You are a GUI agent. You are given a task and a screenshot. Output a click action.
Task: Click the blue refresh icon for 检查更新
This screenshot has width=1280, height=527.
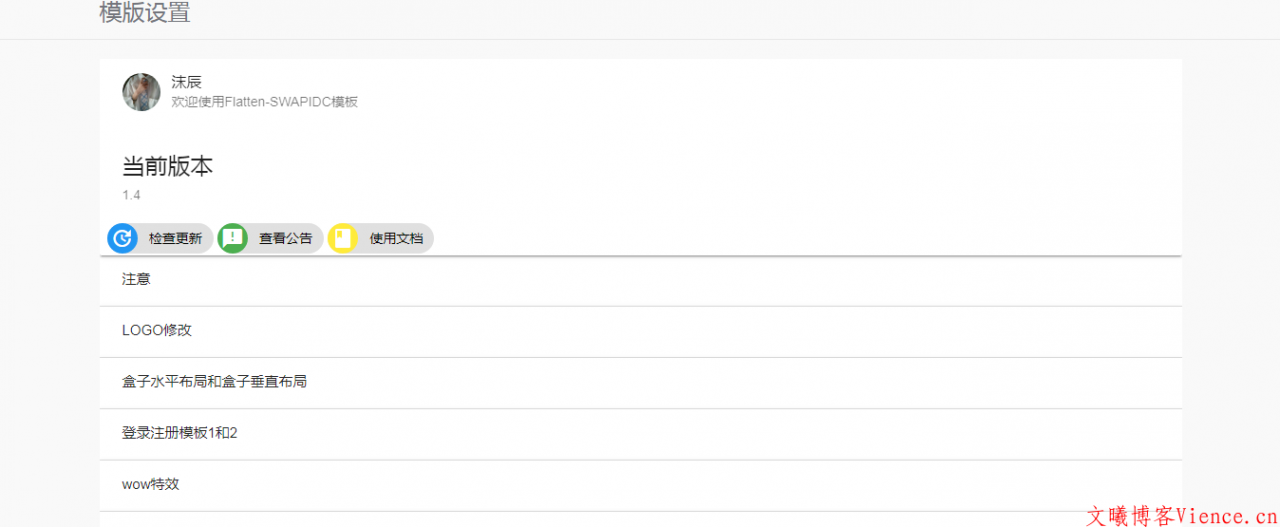click(122, 238)
